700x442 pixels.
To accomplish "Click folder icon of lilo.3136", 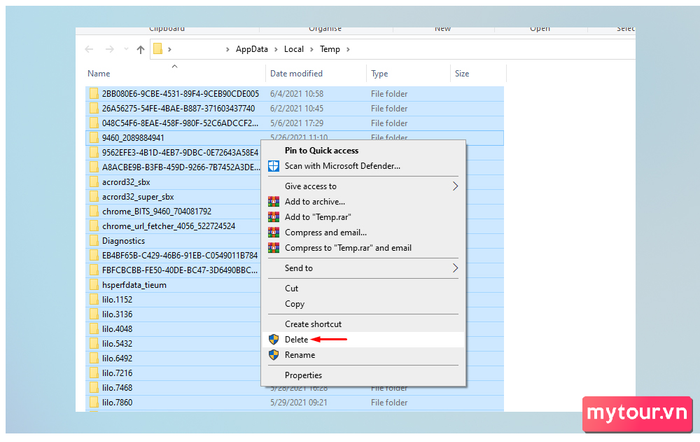I will 94,314.
